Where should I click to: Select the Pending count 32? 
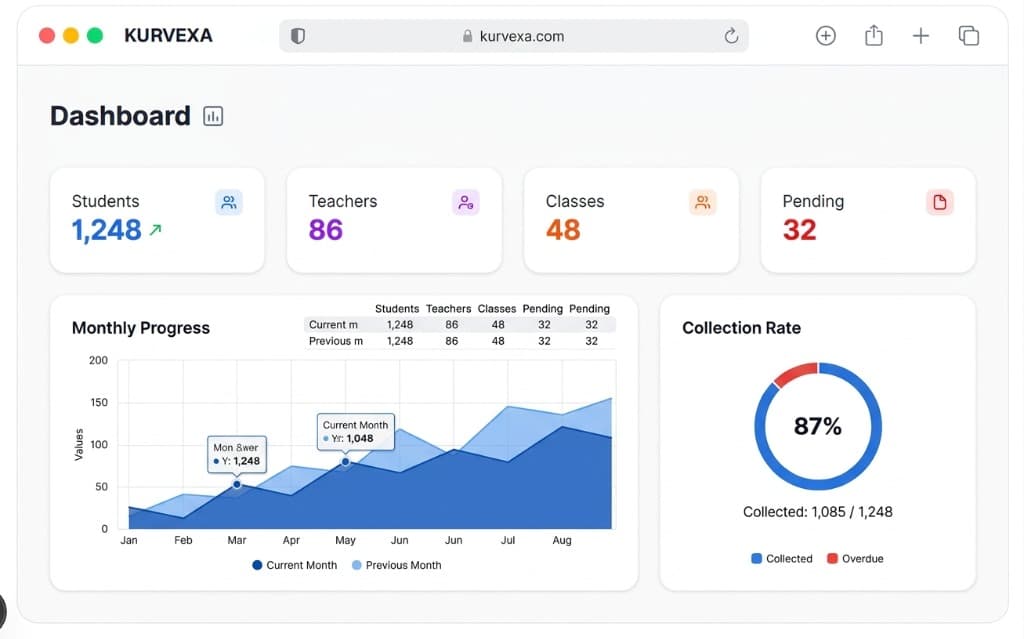[799, 230]
